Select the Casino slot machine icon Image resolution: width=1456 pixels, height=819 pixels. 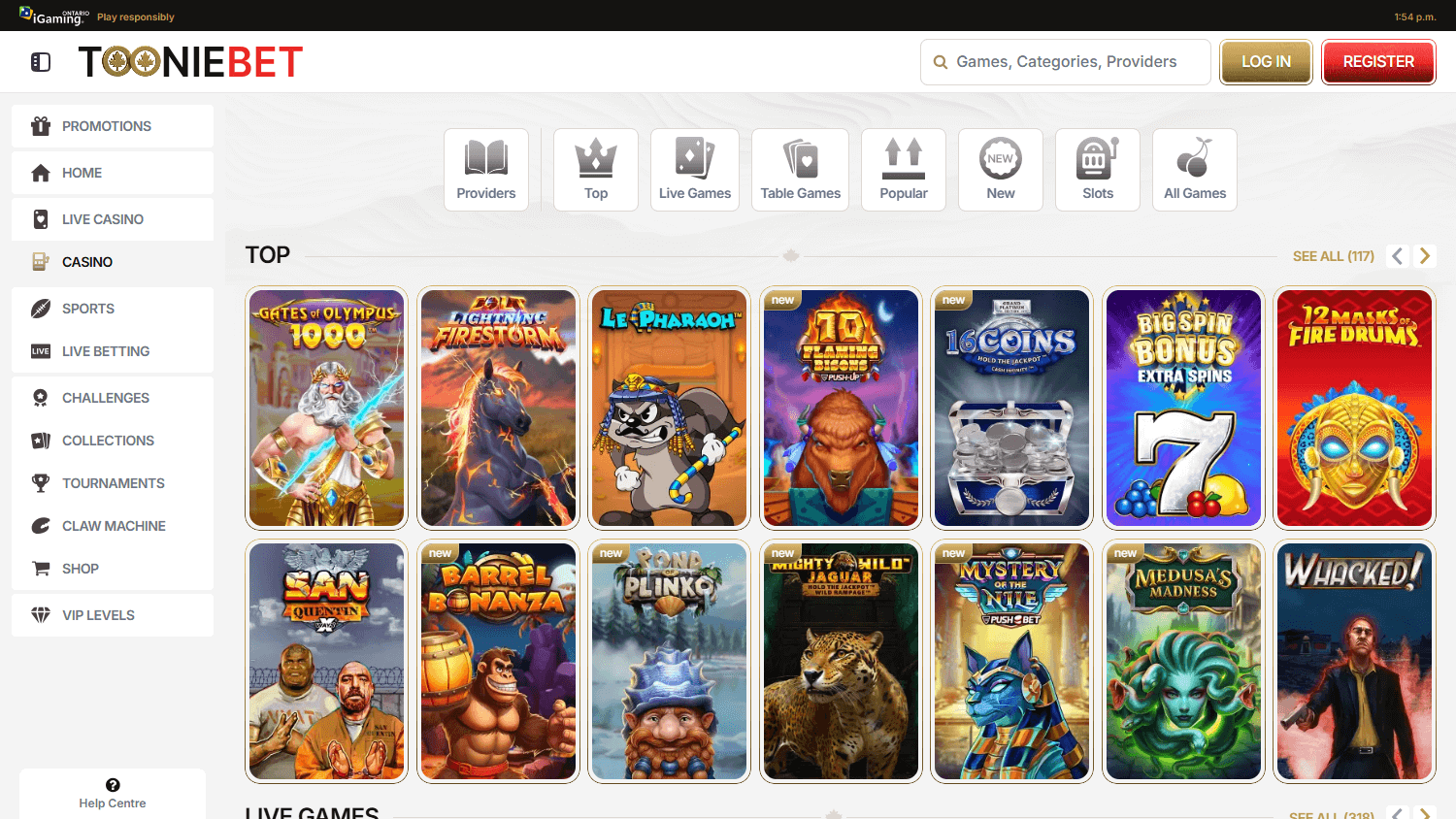click(41, 262)
